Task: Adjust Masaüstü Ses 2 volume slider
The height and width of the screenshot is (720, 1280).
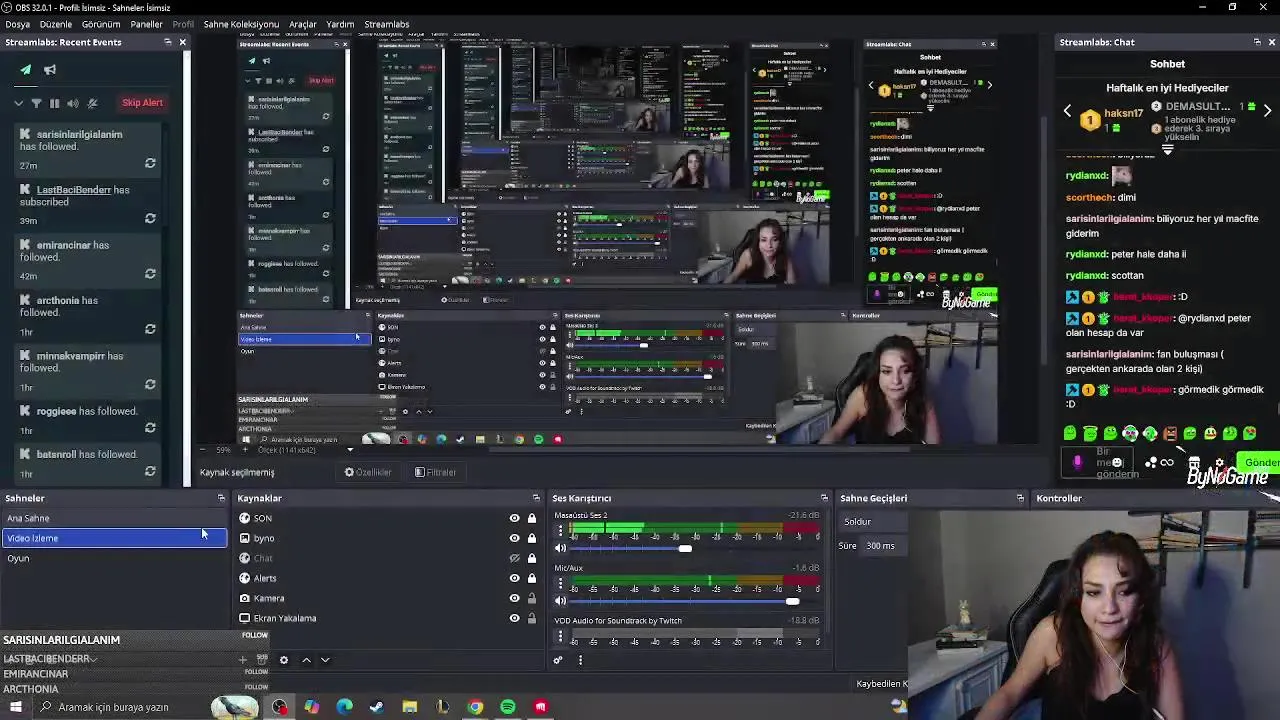Action: (x=685, y=548)
